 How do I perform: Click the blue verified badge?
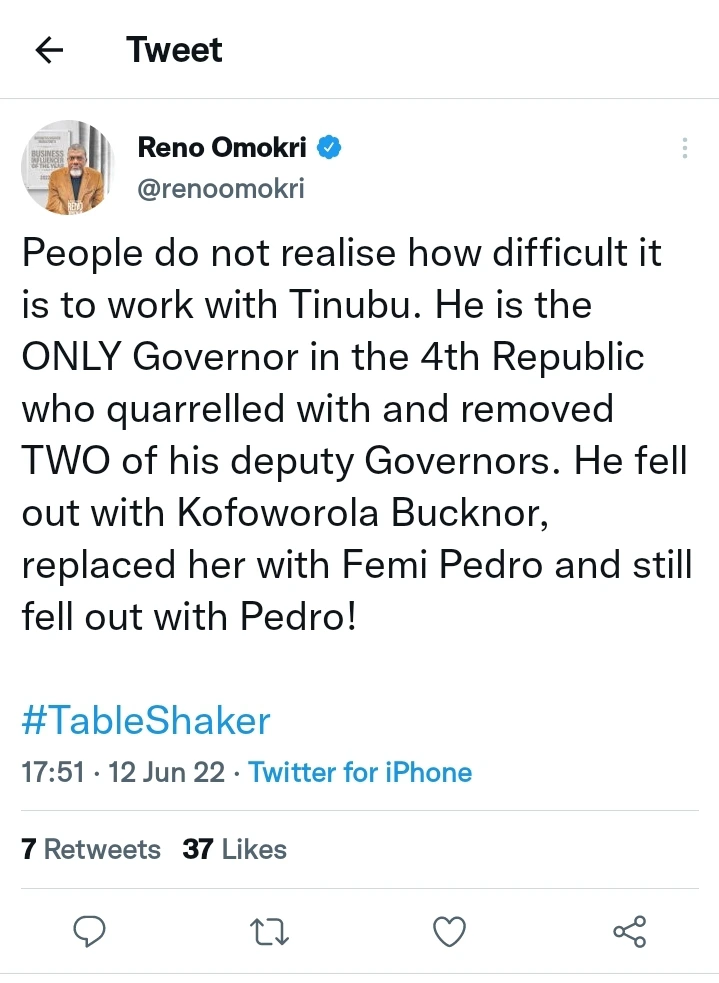[x=331, y=148]
